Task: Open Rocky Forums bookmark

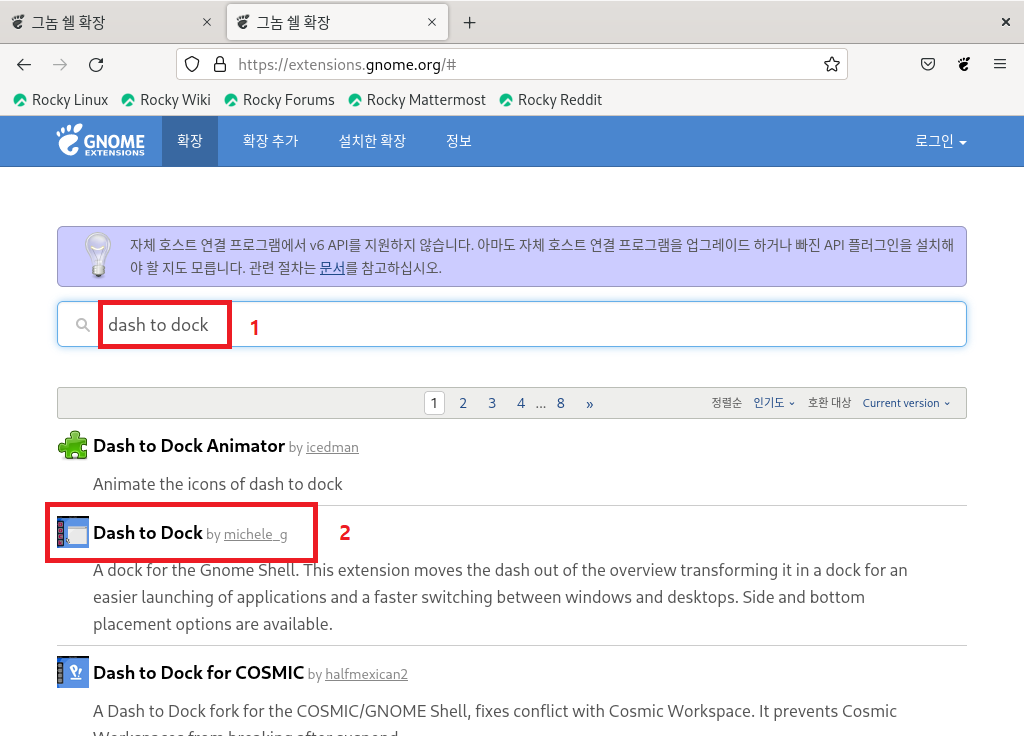Action: (x=279, y=100)
